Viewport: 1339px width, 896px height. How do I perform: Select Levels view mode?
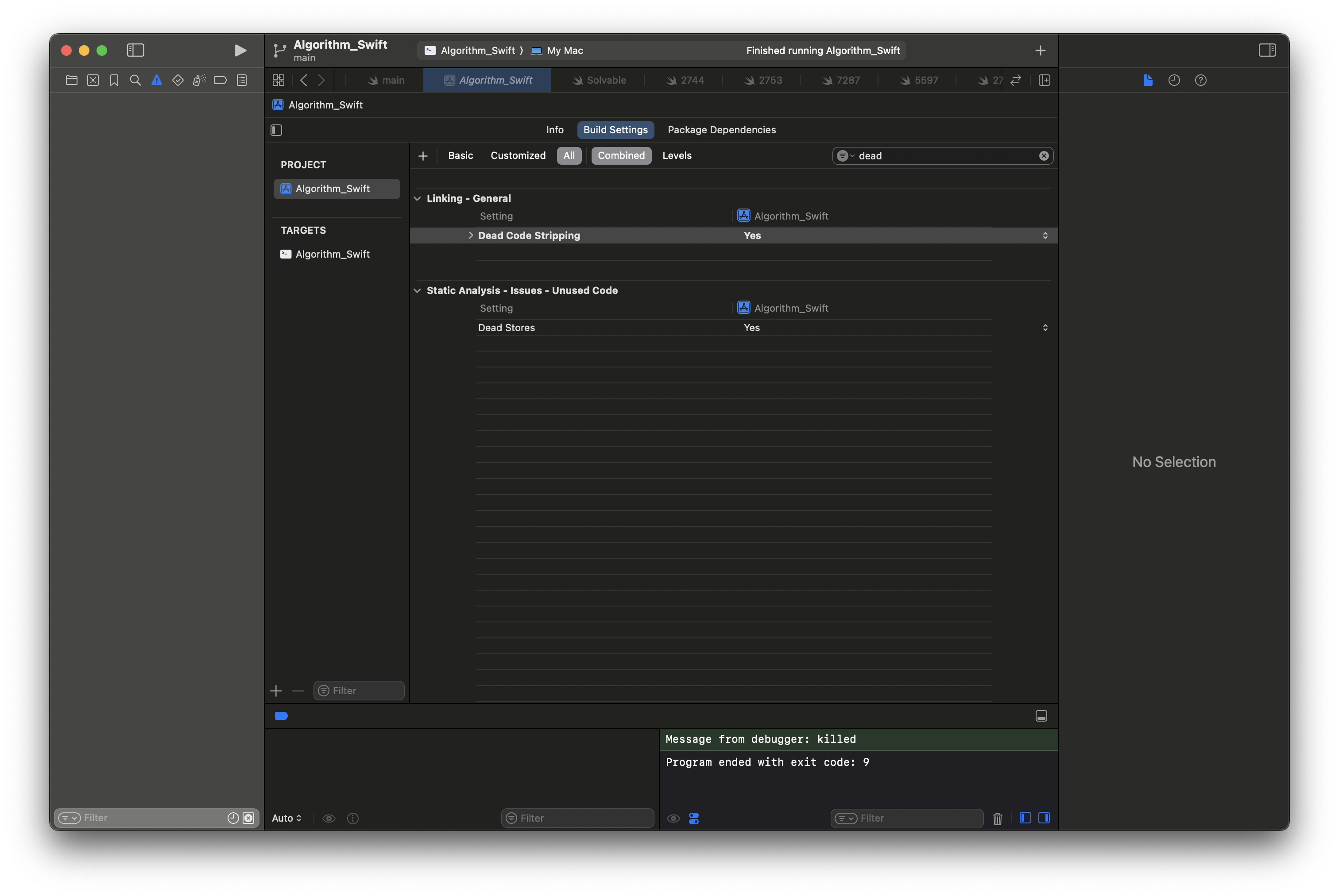[x=677, y=155]
